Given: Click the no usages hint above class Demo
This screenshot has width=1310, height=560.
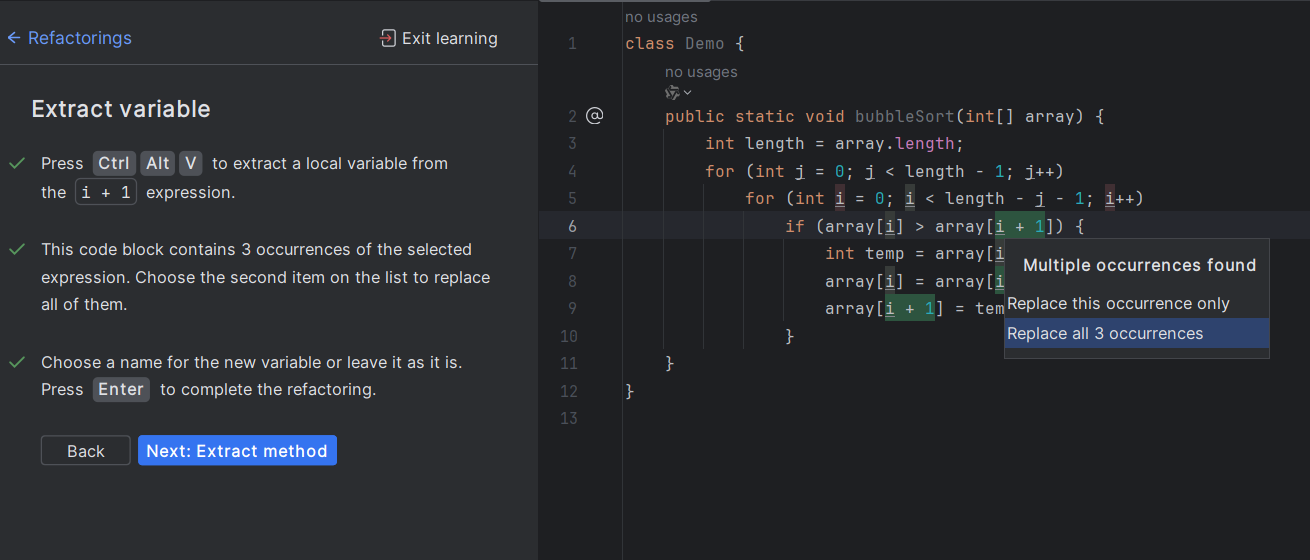Looking at the screenshot, I should click(x=661, y=16).
